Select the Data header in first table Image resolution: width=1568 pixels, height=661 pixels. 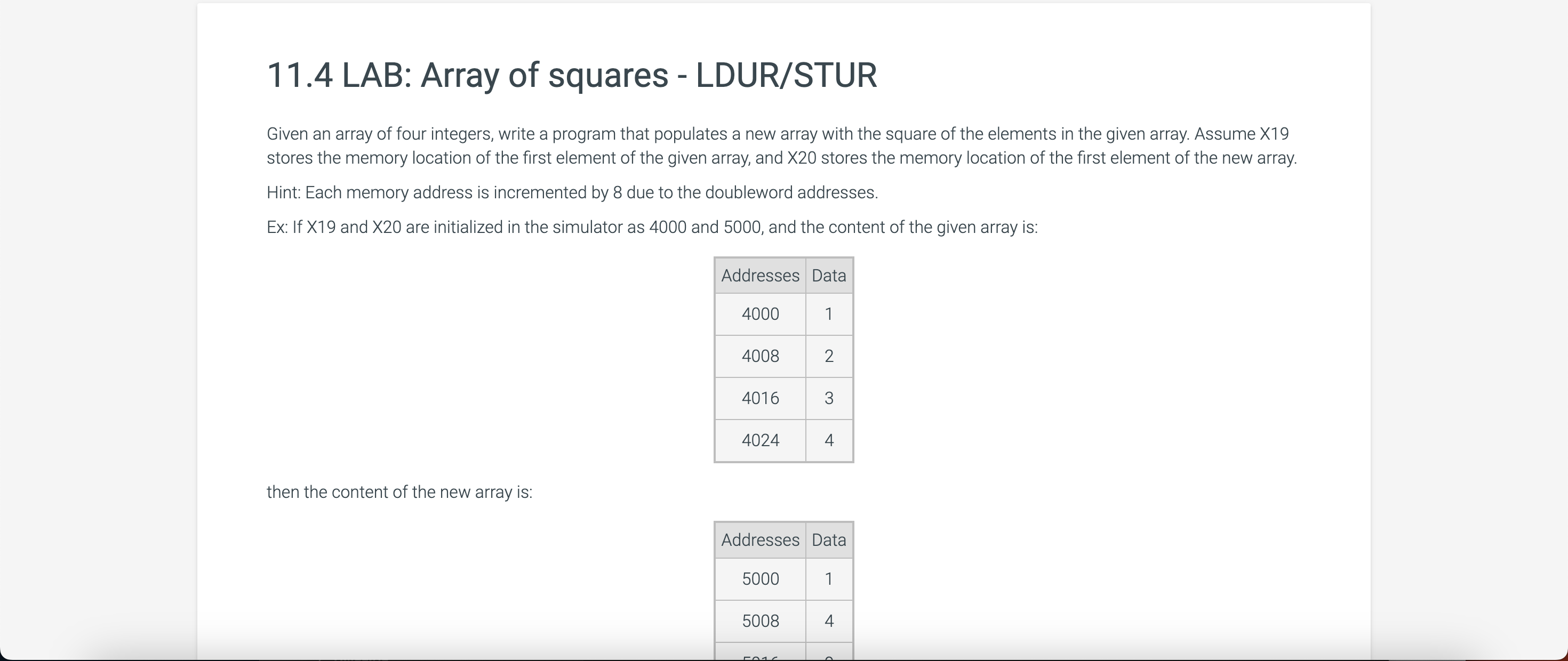(828, 276)
